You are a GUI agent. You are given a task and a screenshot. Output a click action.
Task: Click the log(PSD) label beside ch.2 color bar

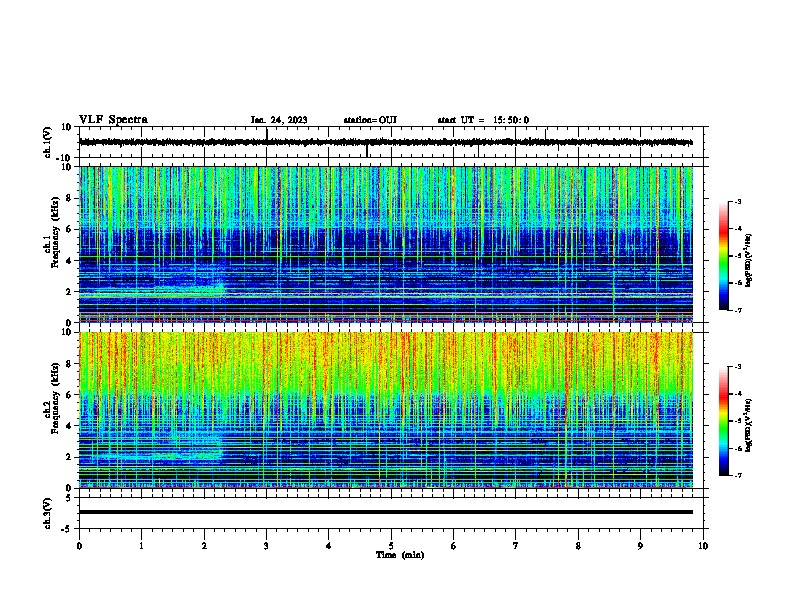(x=749, y=425)
